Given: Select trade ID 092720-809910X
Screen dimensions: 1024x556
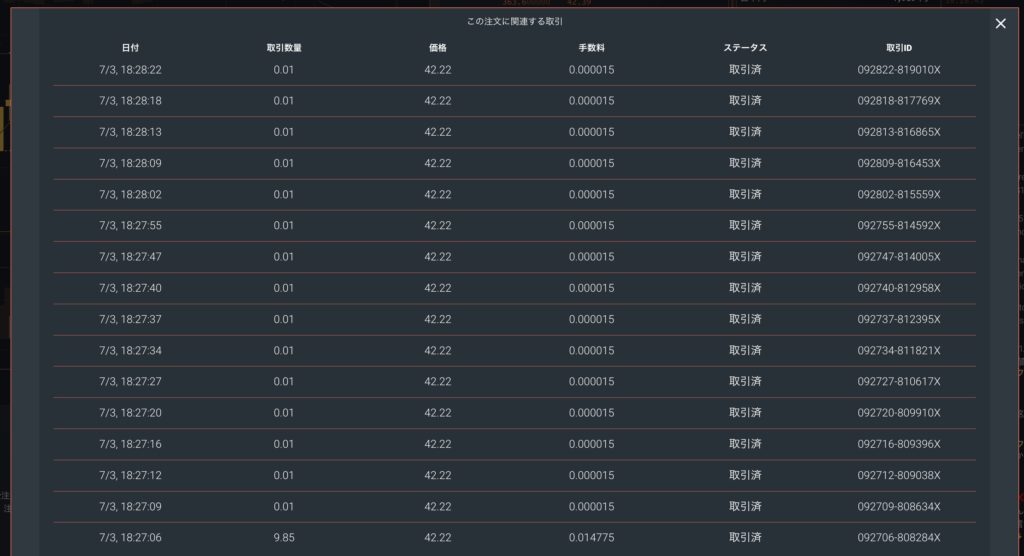Looking at the screenshot, I should 899,413.
